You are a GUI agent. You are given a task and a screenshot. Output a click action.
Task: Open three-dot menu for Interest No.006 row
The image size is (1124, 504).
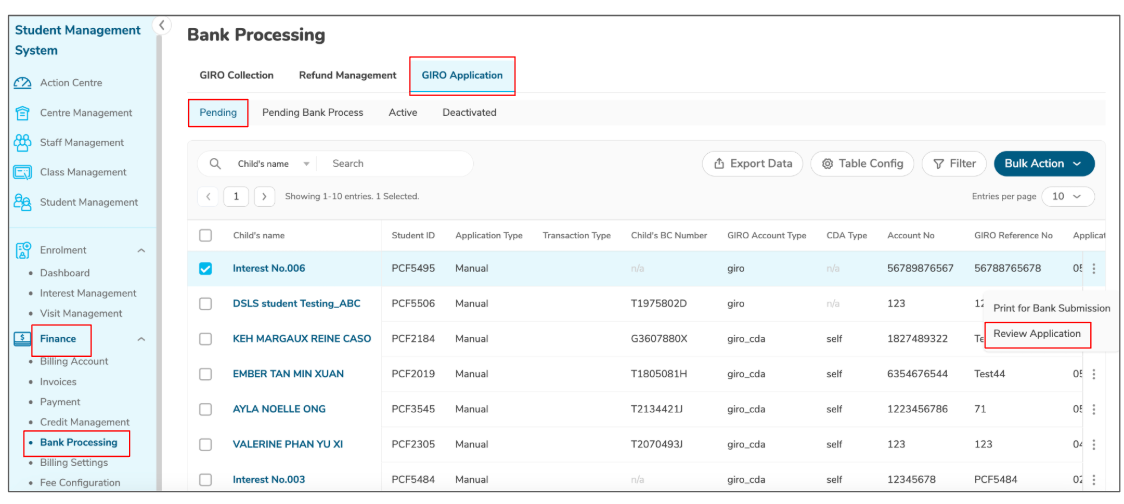pos(1093,269)
